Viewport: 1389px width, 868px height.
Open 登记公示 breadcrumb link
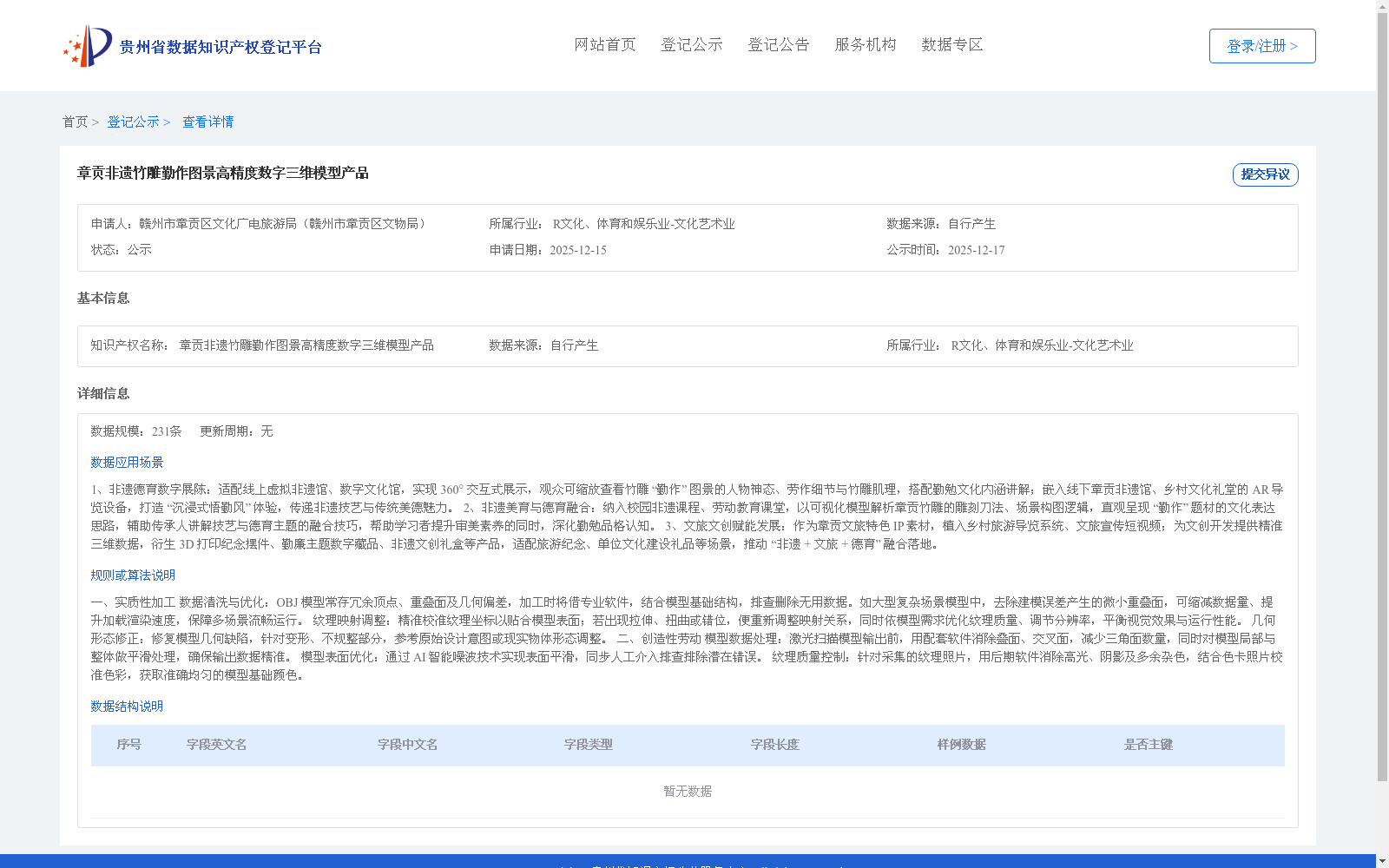point(133,122)
